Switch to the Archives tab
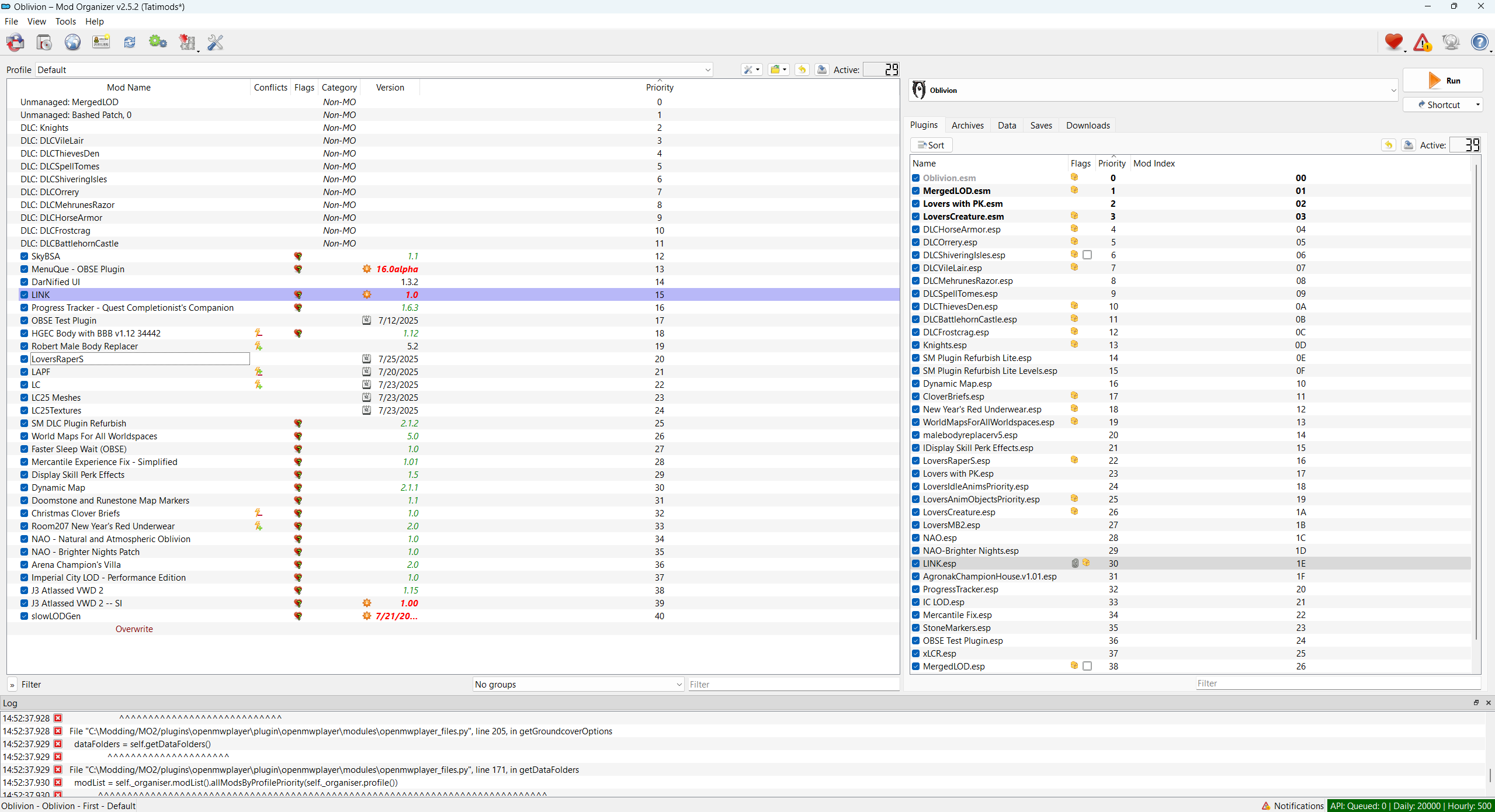 click(x=967, y=125)
